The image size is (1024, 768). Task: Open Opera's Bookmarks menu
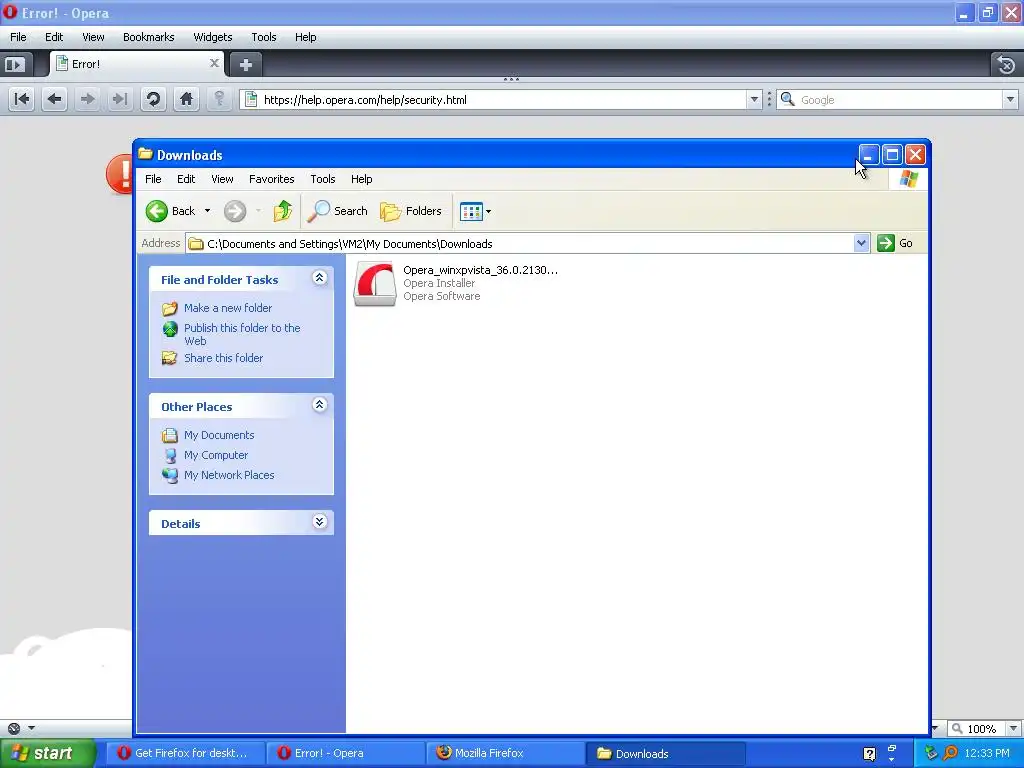[149, 37]
